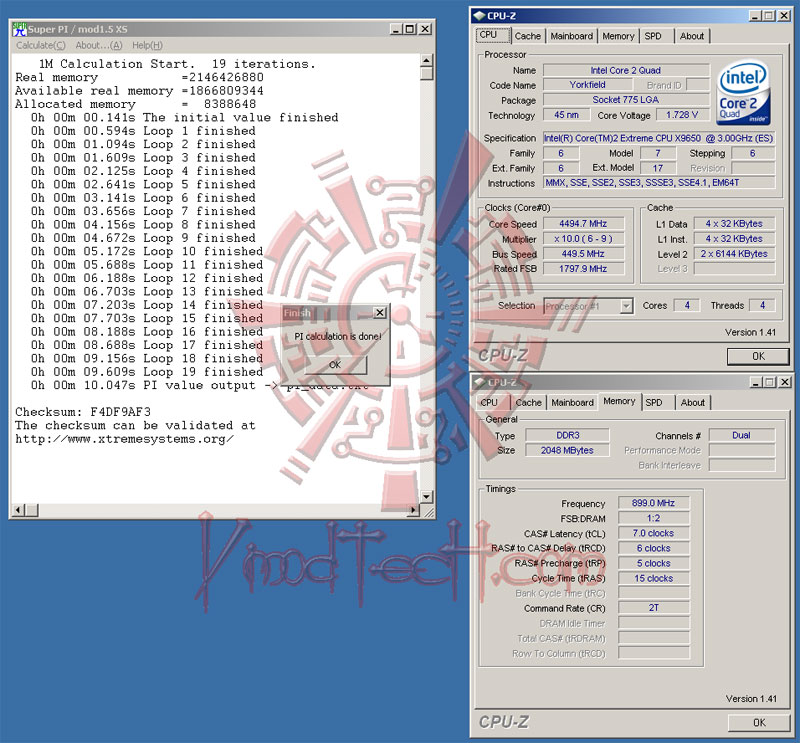The height and width of the screenshot is (743, 800).
Task: Click the memory Size value 2048 MBytes
Action: pyautogui.click(x=567, y=450)
